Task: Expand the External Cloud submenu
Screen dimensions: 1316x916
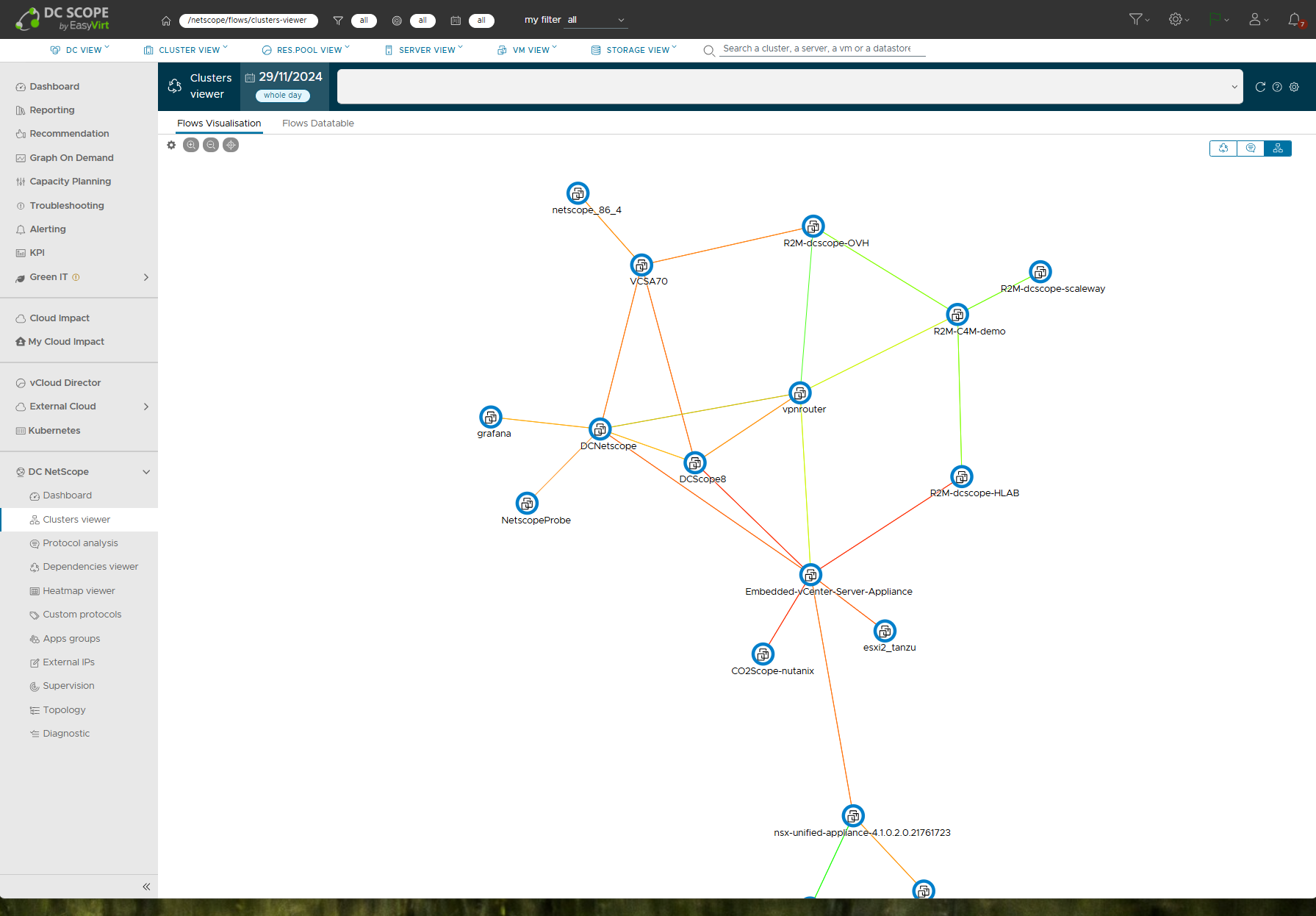Action: [x=146, y=407]
